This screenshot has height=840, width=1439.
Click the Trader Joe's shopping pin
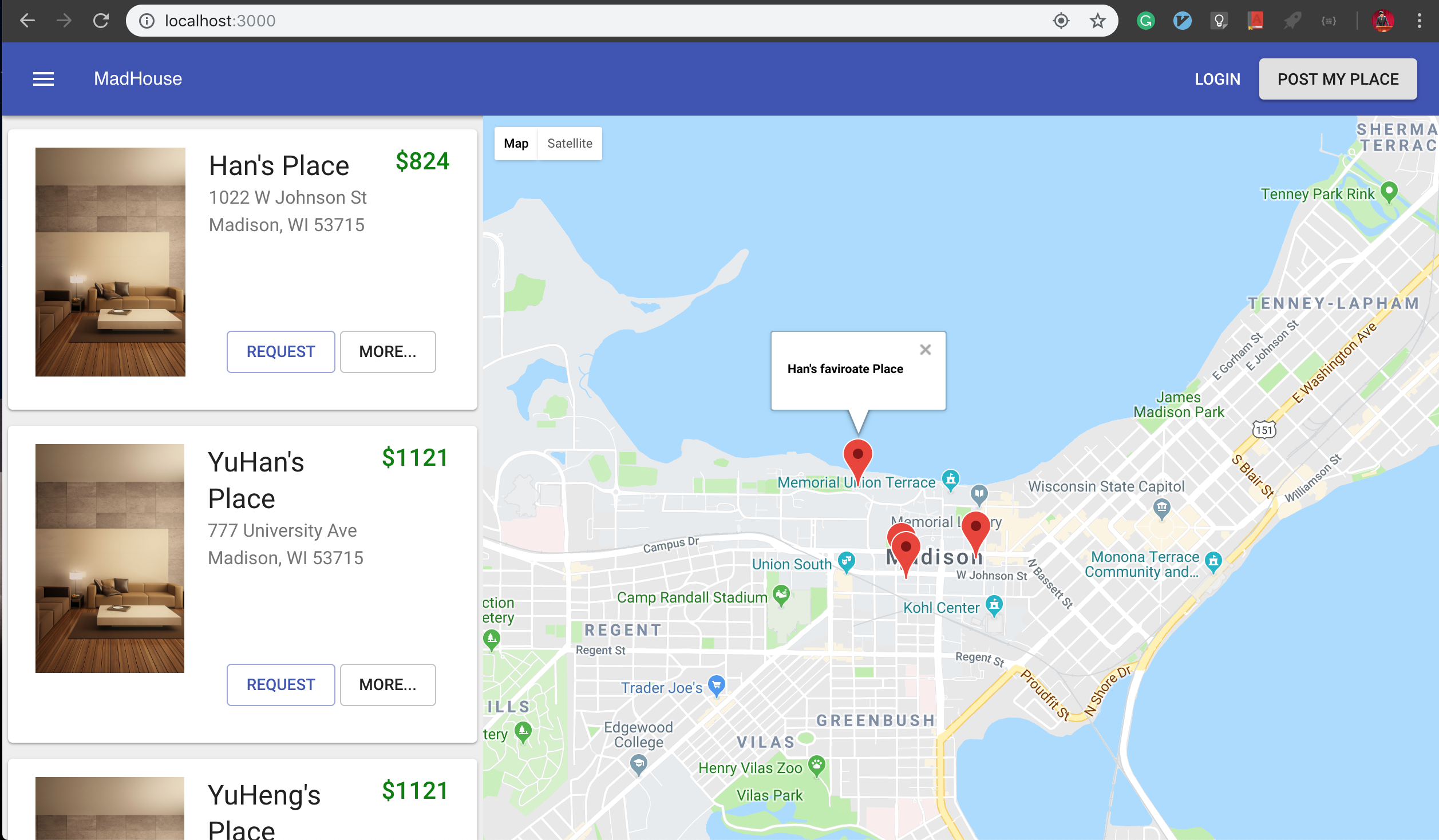716,684
